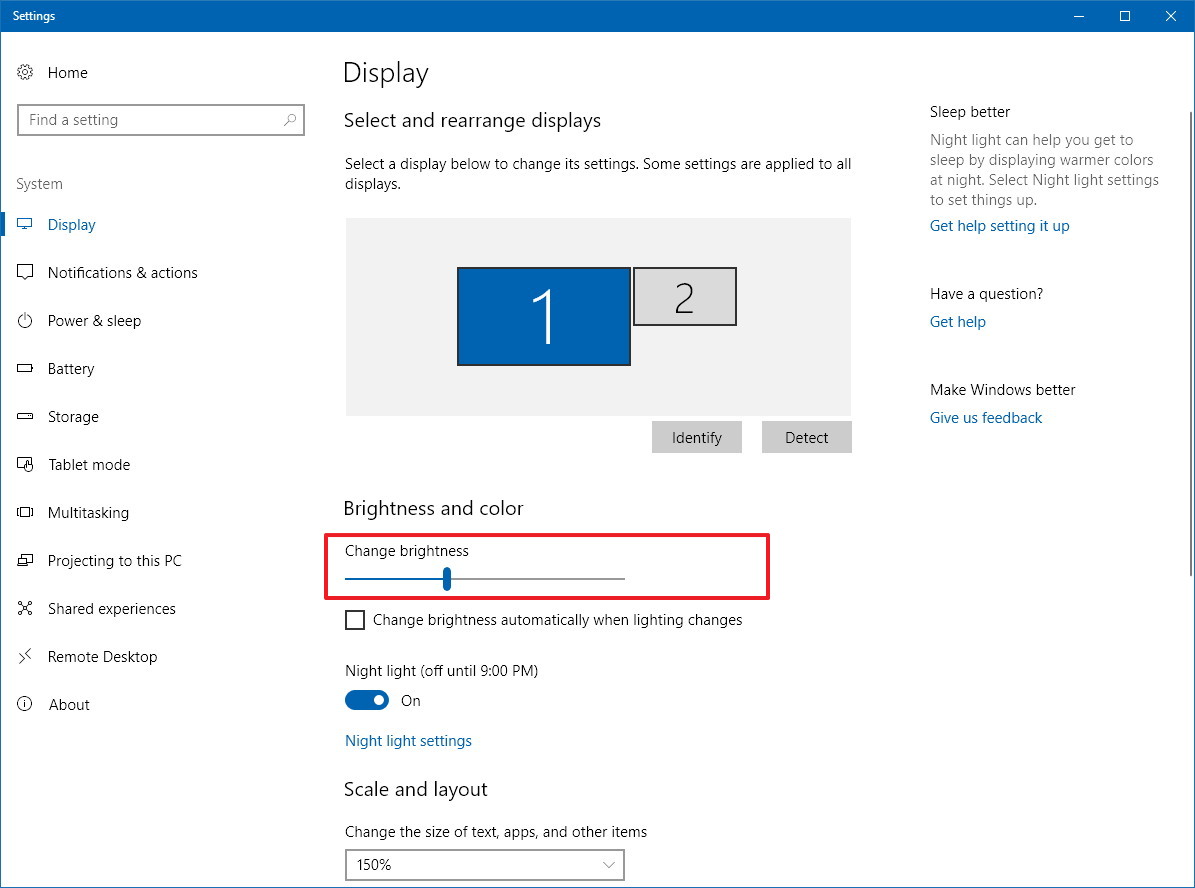Click the Home gear icon

[25, 72]
